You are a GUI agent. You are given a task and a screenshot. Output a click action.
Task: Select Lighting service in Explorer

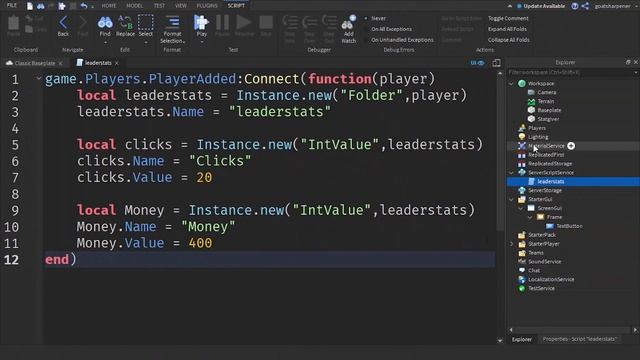(x=538, y=137)
